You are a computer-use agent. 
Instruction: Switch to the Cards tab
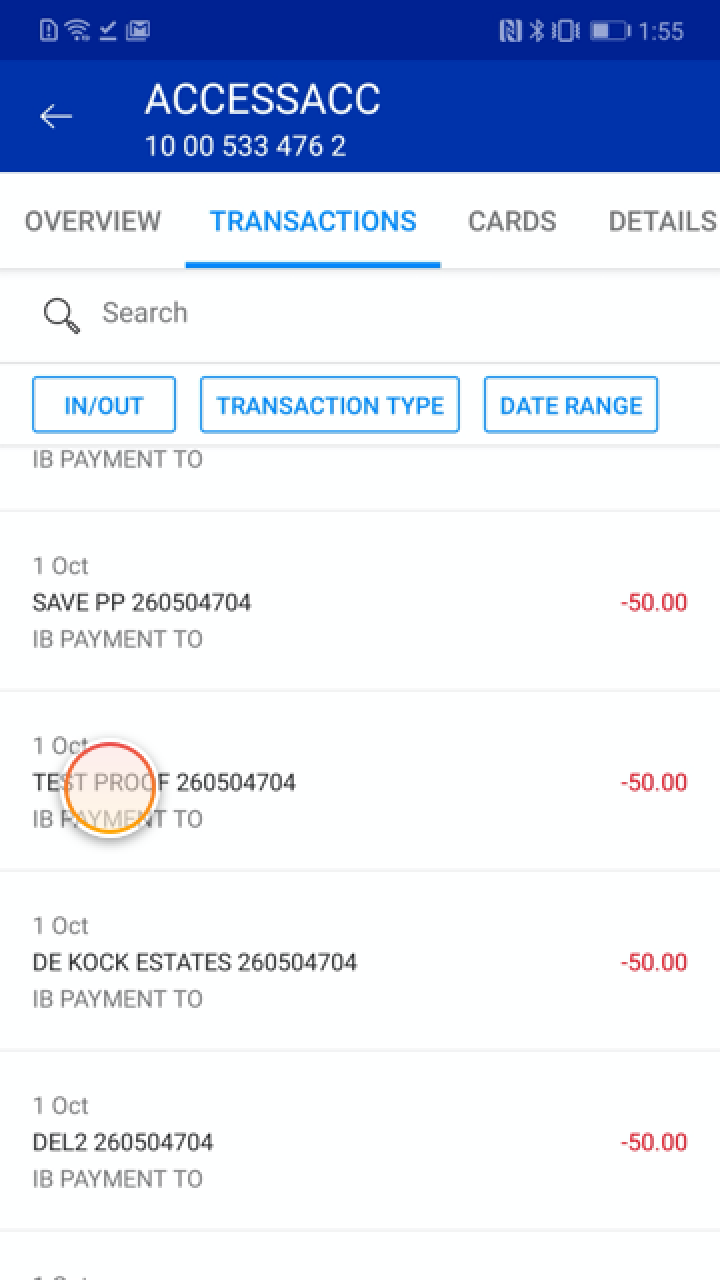(512, 221)
